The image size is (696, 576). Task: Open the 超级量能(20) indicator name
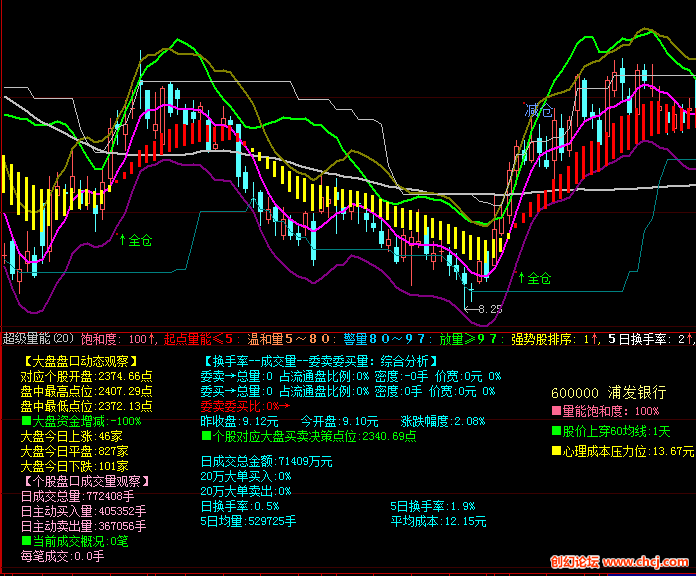[38, 339]
